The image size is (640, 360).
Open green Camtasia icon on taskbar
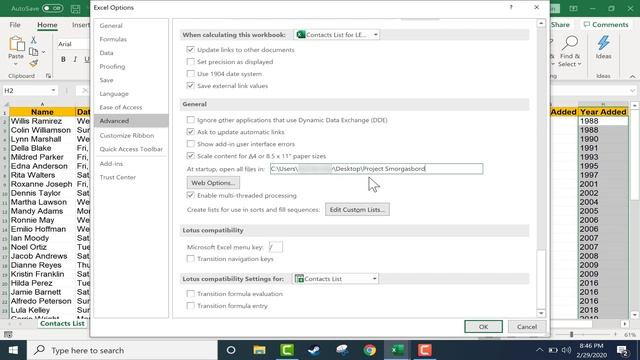pos(287,350)
